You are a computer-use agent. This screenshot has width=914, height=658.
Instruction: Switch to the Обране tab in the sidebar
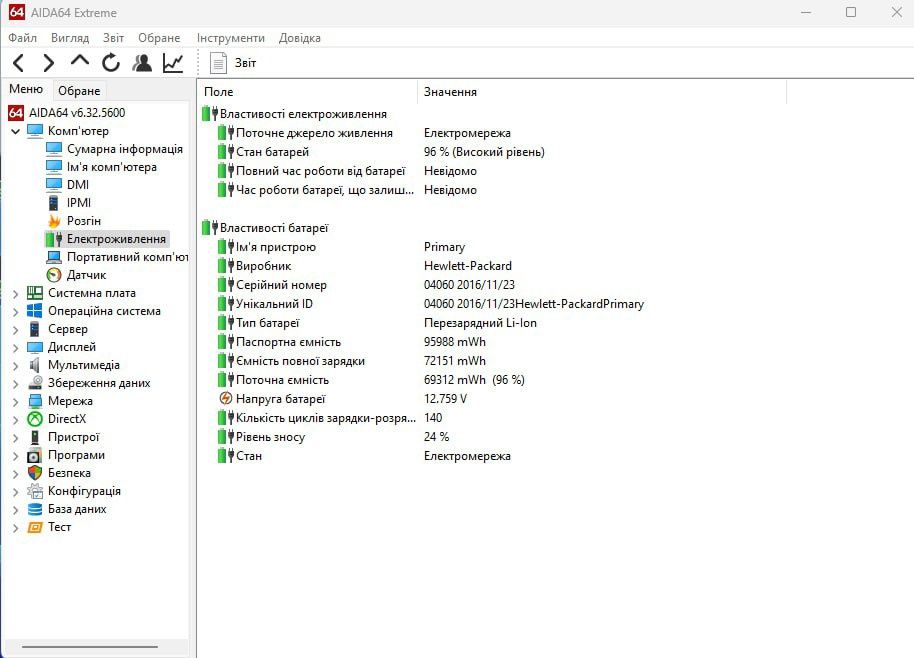pyautogui.click(x=79, y=91)
